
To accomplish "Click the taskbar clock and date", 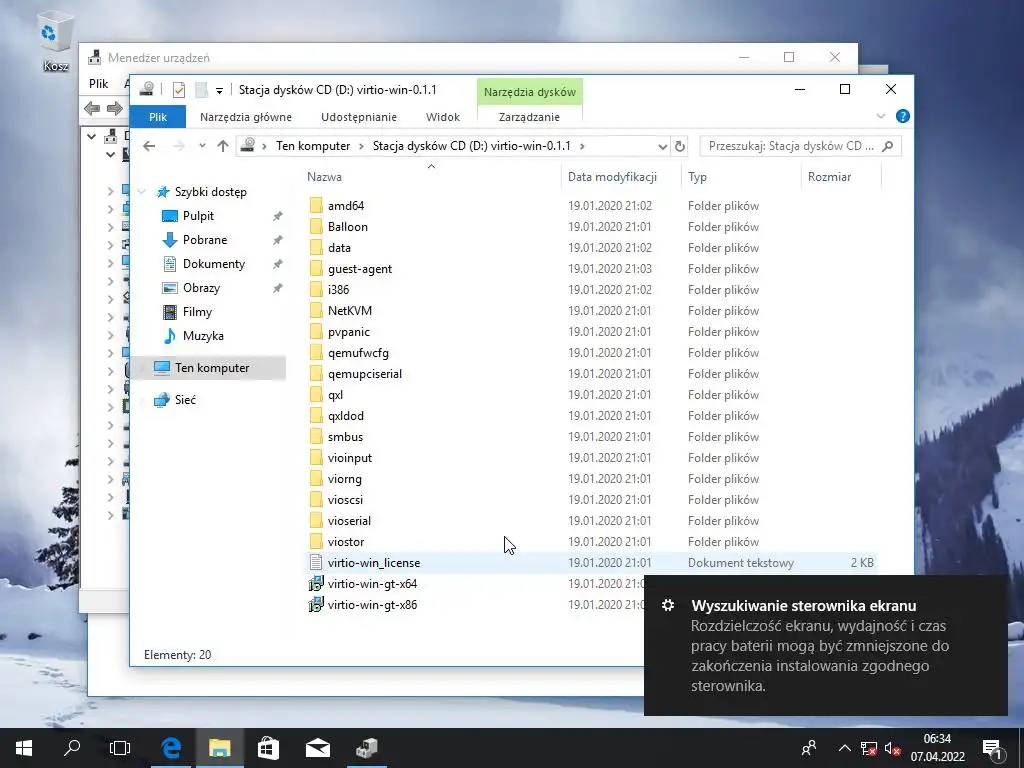I will coord(937,748).
